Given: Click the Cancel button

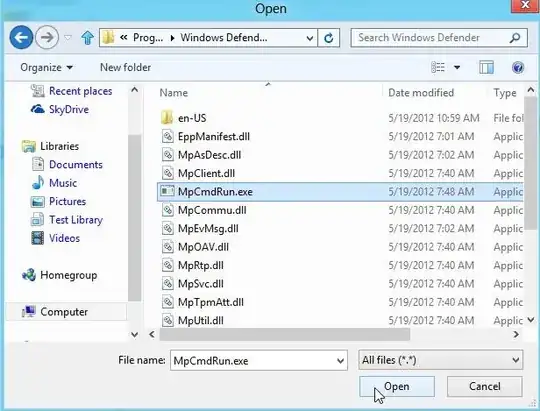Looking at the screenshot, I should [485, 387].
